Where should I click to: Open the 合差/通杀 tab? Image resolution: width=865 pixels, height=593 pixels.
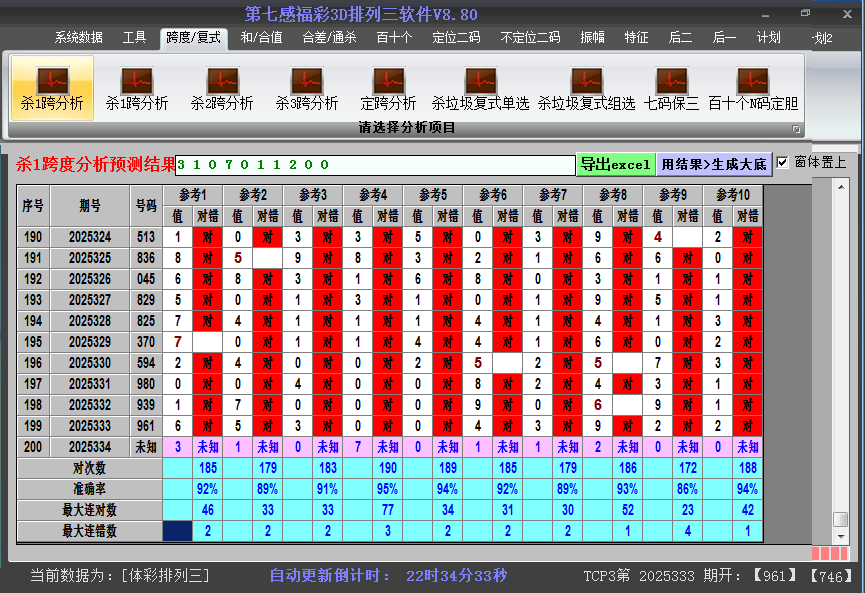329,38
